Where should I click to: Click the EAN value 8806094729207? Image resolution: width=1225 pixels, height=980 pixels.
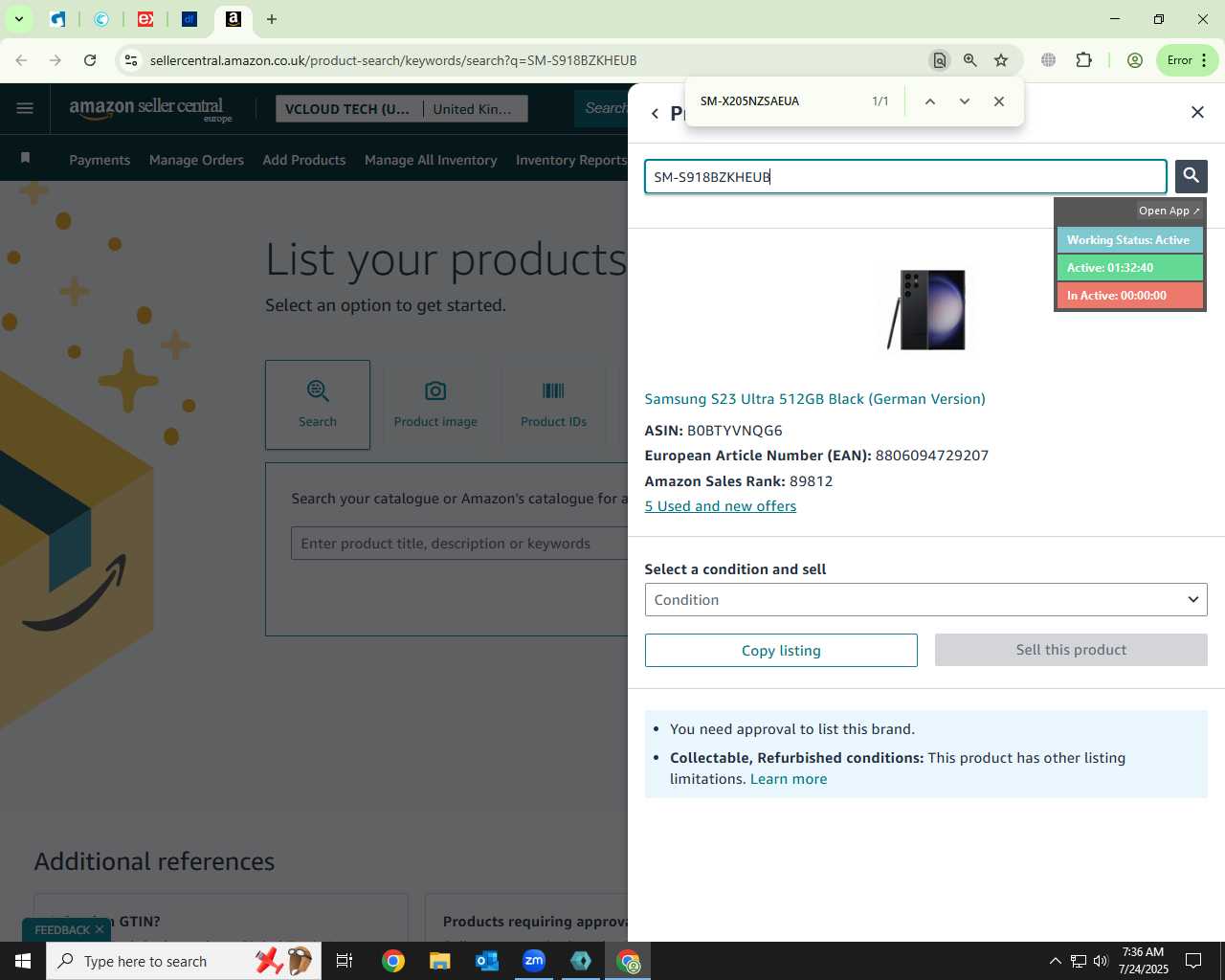tap(932, 456)
